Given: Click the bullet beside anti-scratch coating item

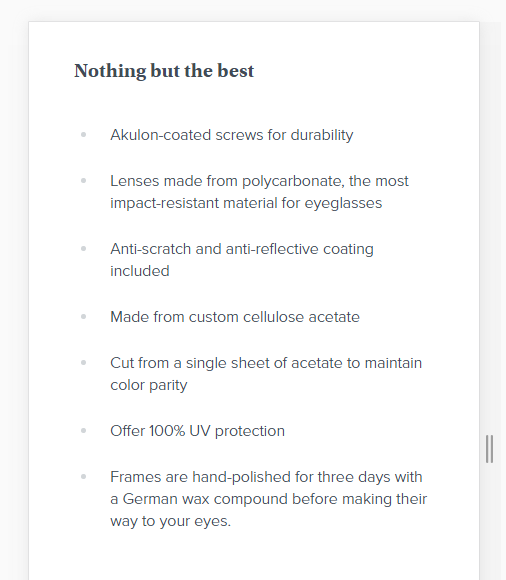Looking at the screenshot, I should point(84,249).
